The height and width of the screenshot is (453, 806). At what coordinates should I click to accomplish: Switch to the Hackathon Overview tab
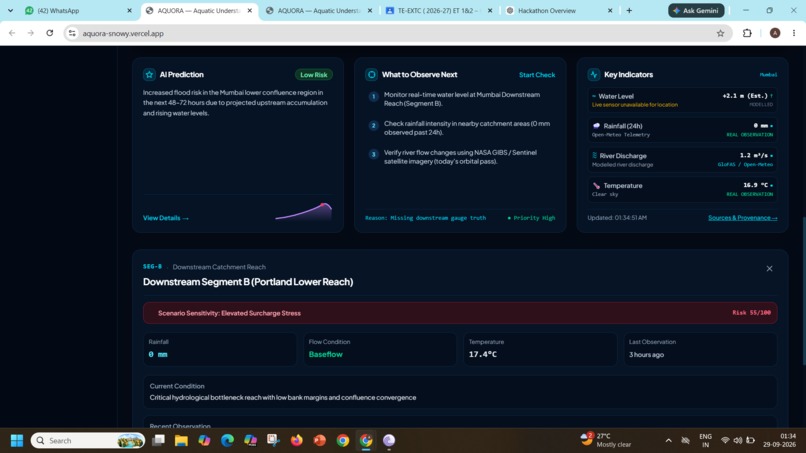(x=559, y=10)
